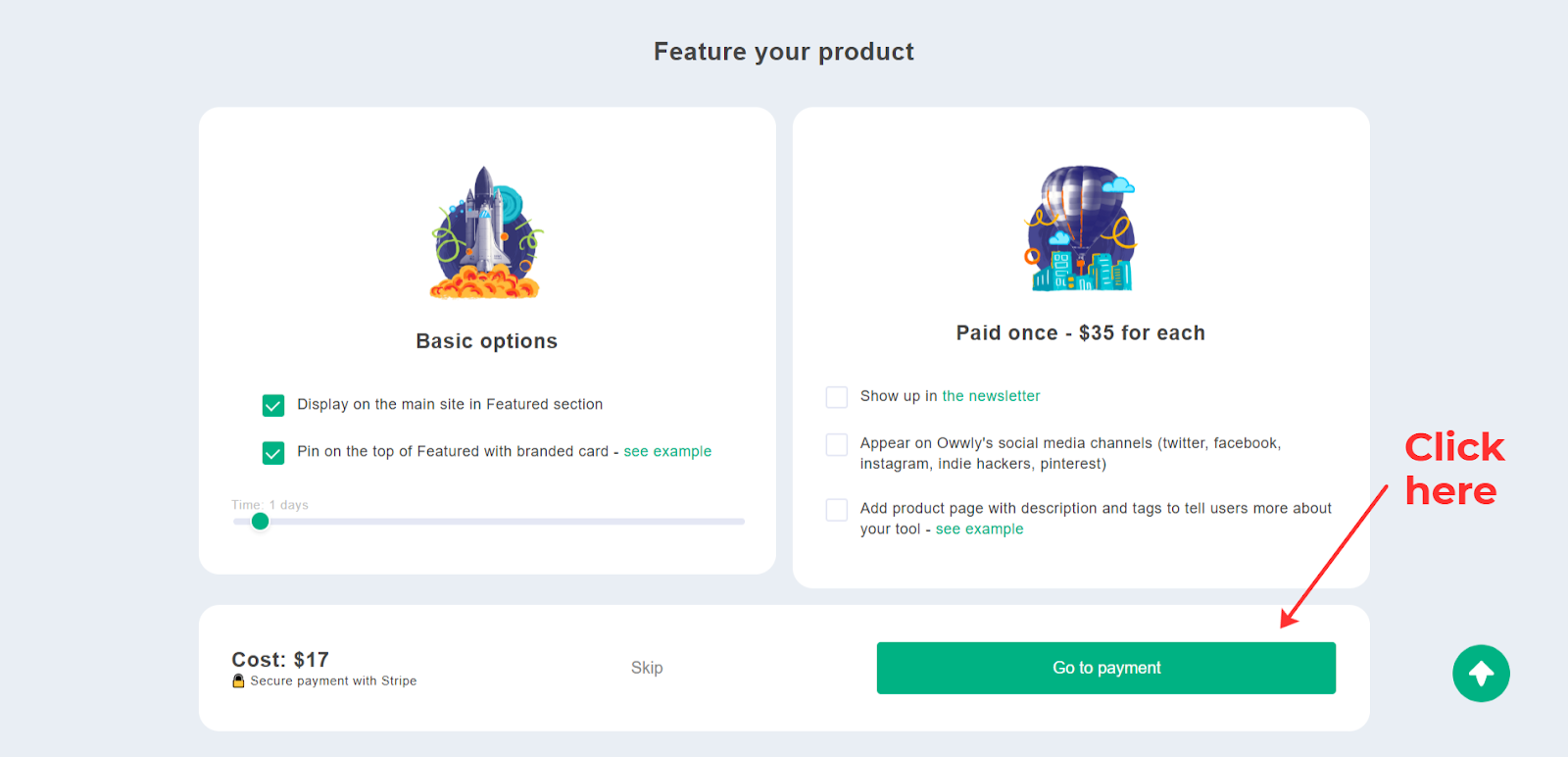The height and width of the screenshot is (757, 1568).
Task: Click the Feature your product title
Action: pyautogui.click(x=784, y=52)
